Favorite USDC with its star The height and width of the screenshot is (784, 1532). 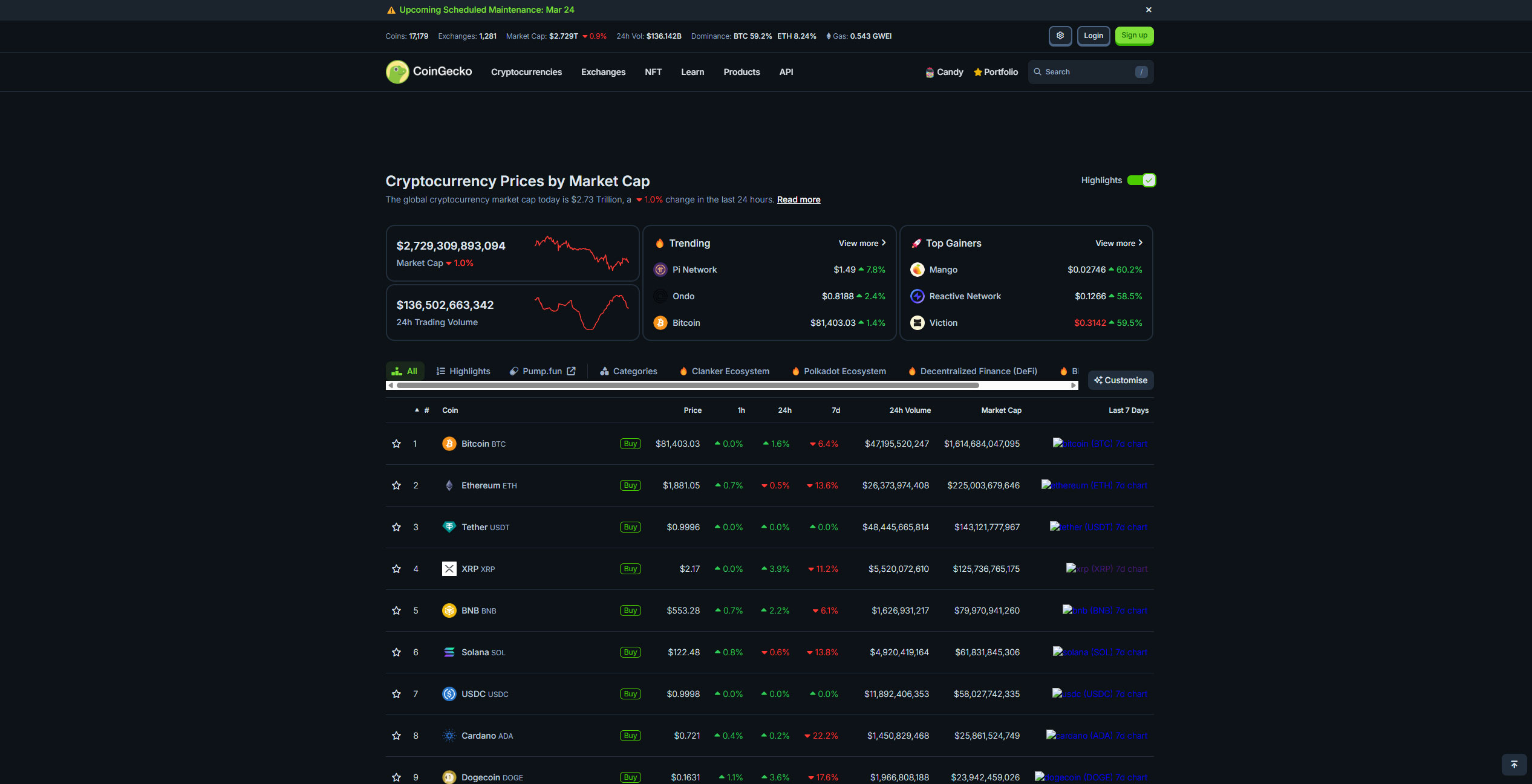pos(396,694)
